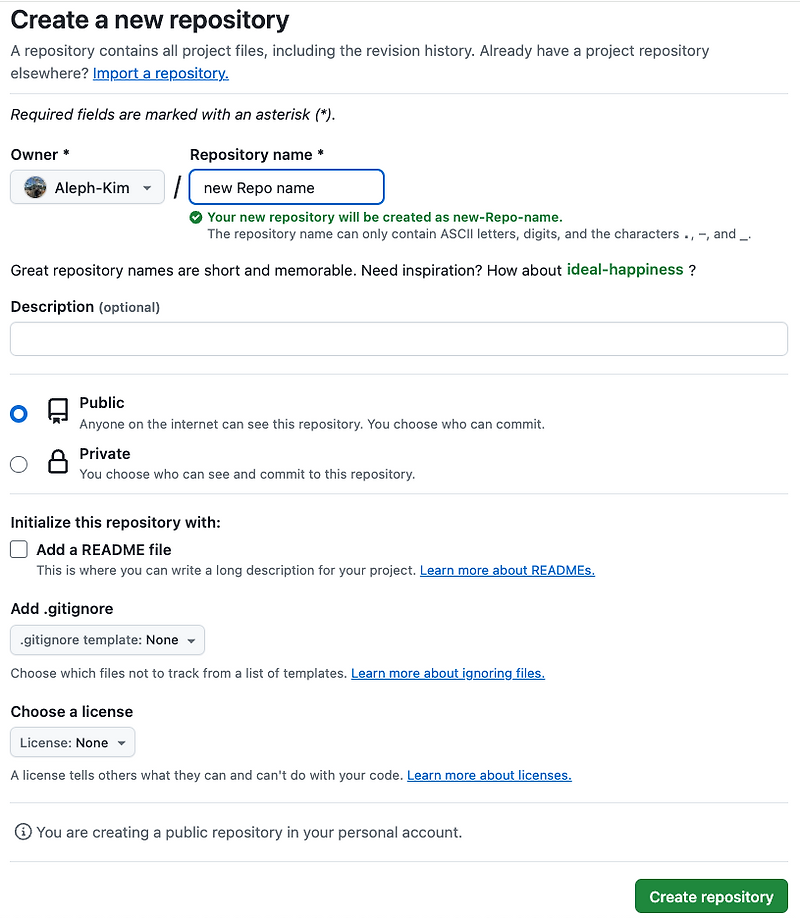The width and height of the screenshot is (800, 918).
Task: Open the Learn more about READMEs link
Action: pos(507,570)
